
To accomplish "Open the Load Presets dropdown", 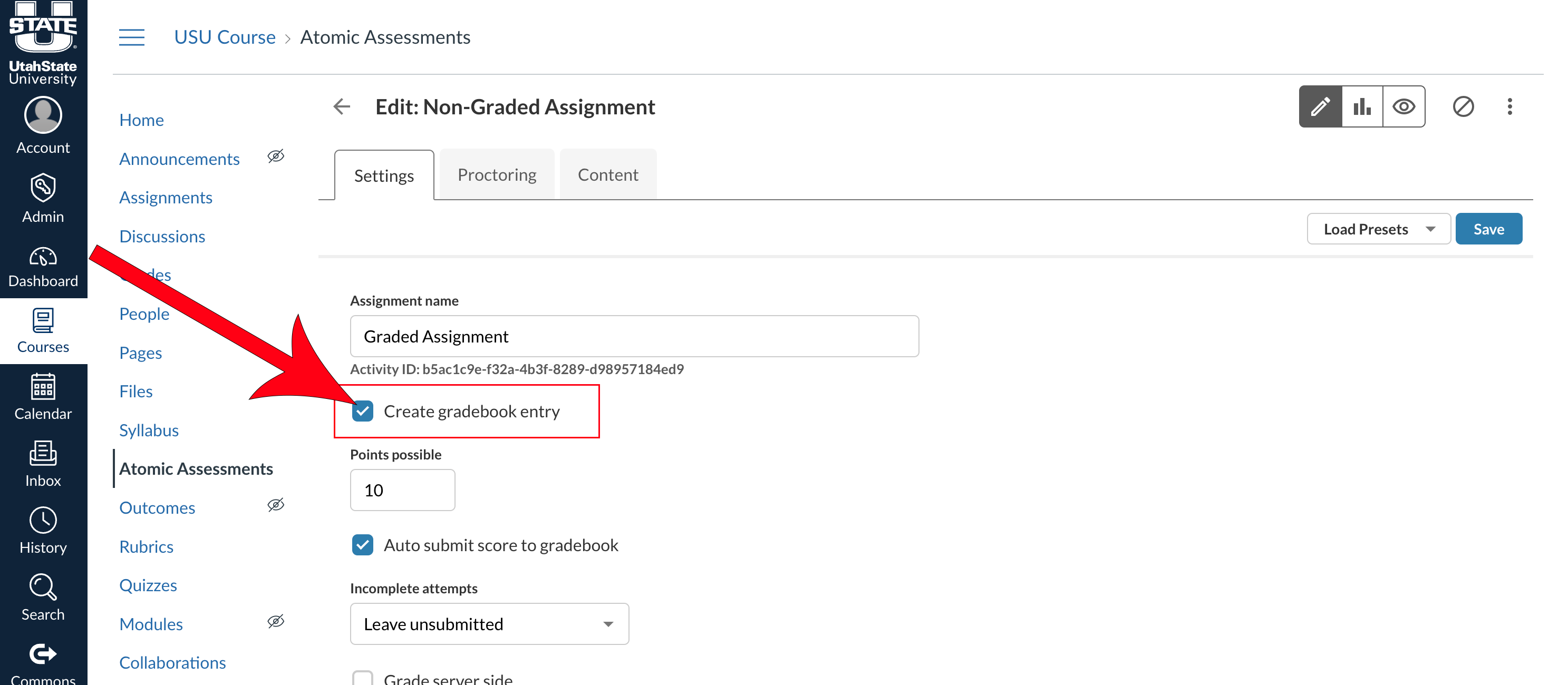I will pyautogui.click(x=1379, y=228).
